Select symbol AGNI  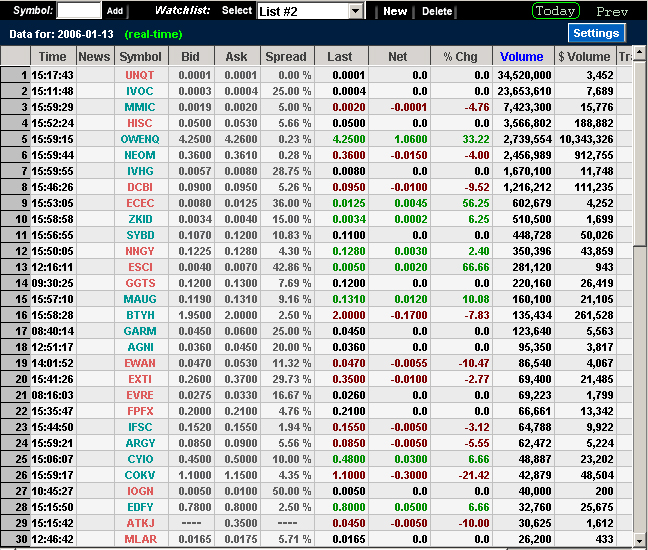tap(140, 348)
